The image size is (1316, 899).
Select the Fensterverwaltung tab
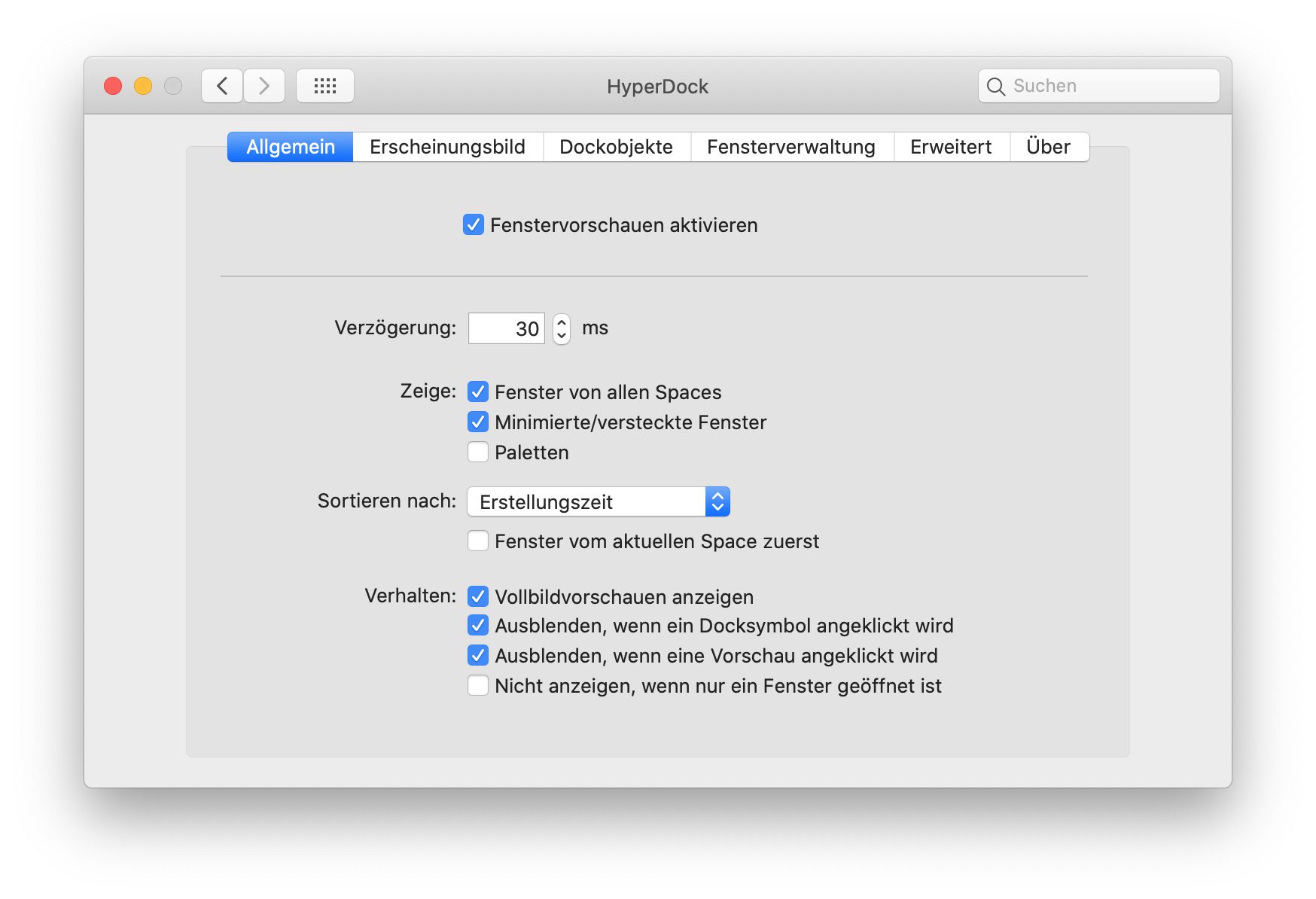tap(791, 147)
